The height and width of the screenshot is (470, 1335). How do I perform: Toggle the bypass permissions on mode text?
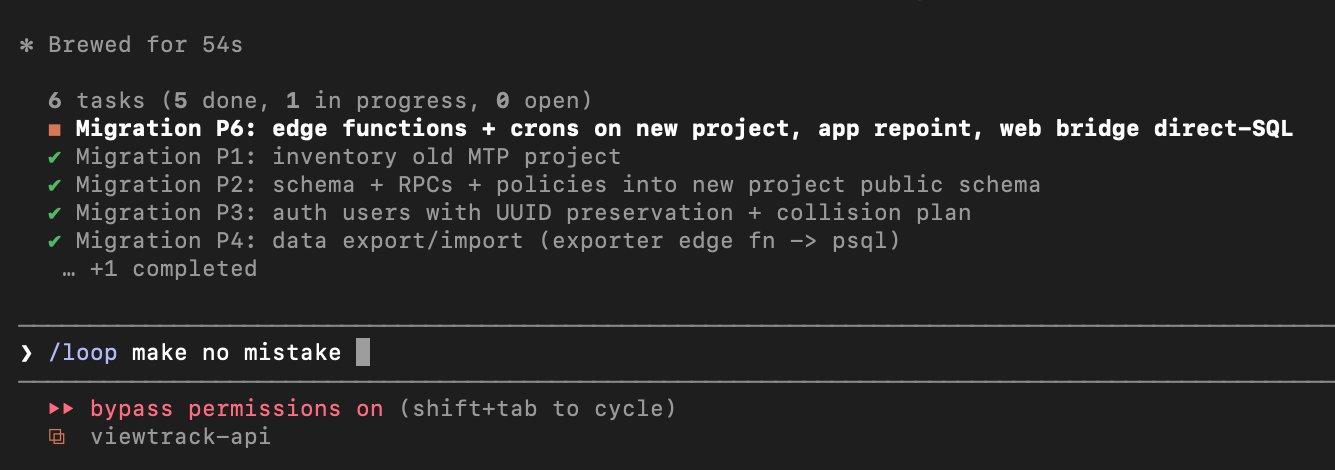coord(236,409)
